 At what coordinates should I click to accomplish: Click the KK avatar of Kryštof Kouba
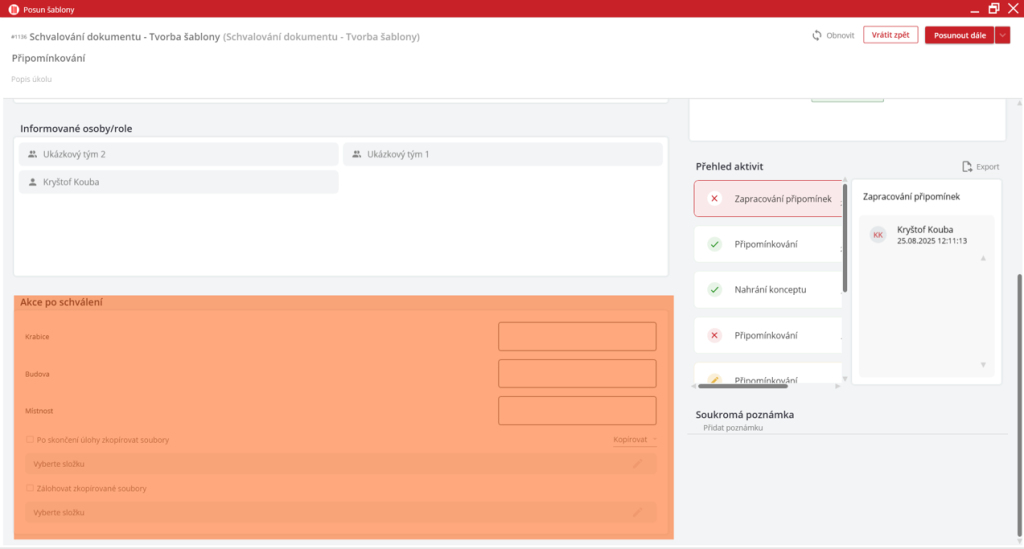[878, 235]
